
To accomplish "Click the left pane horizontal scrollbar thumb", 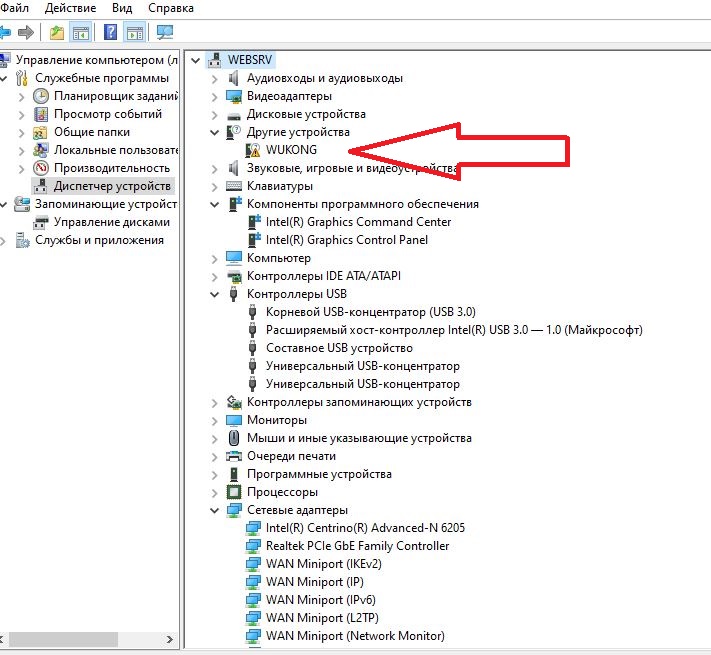I will click(x=63, y=640).
